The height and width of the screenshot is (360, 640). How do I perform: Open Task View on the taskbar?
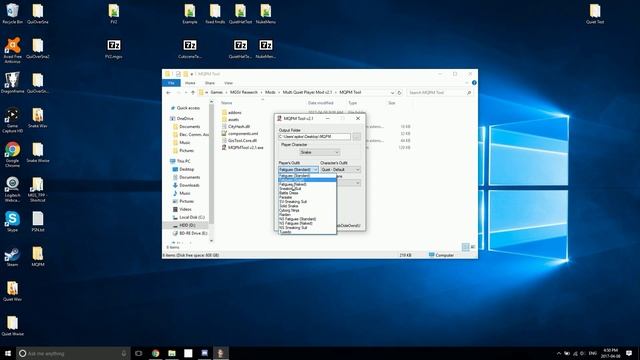pos(139,353)
